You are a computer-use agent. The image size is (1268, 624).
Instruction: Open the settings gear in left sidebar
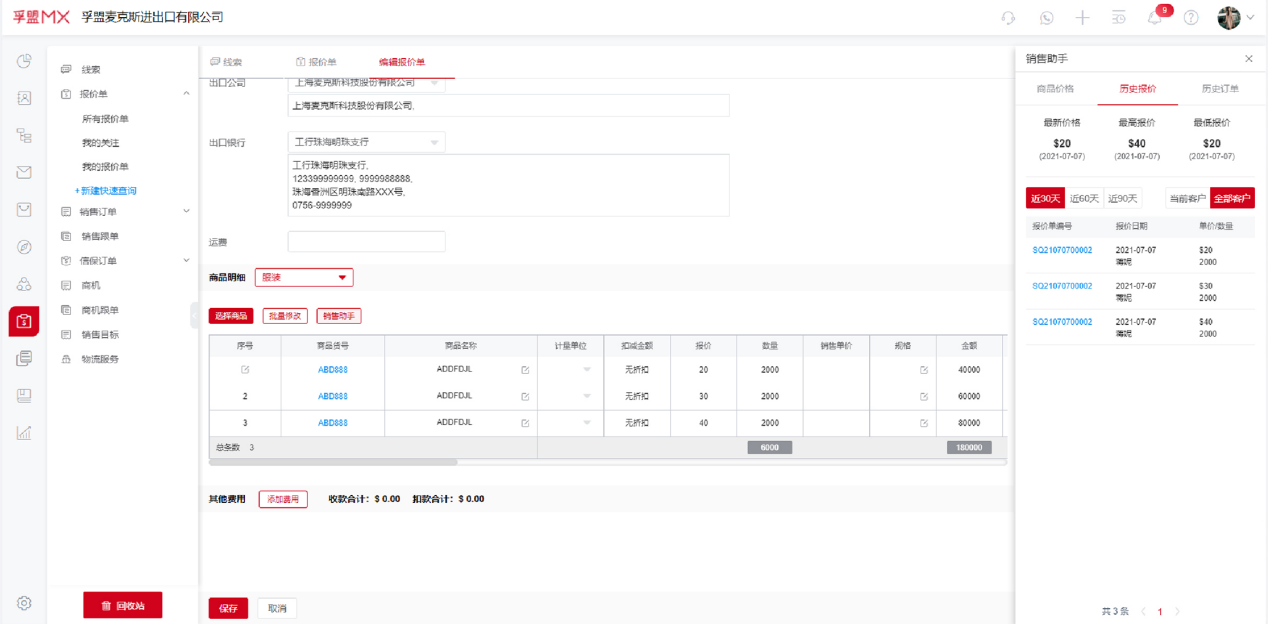click(x=24, y=603)
